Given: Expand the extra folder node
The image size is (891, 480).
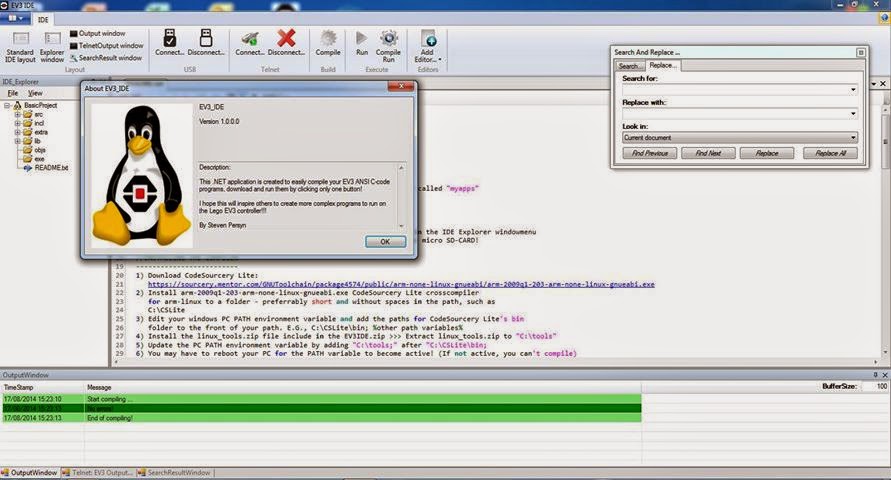Looking at the screenshot, I should [x=17, y=132].
